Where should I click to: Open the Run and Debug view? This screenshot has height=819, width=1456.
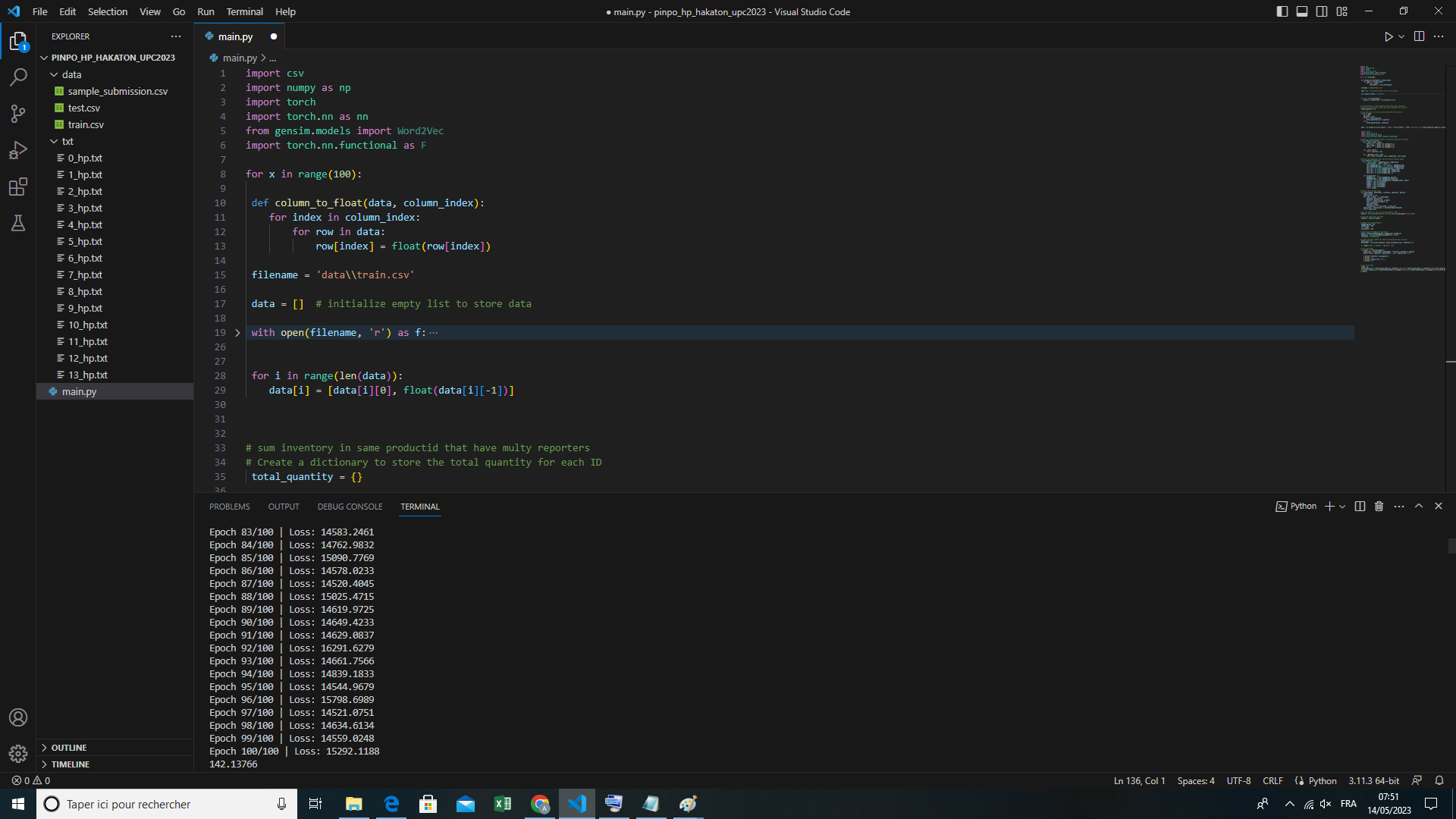click(18, 150)
